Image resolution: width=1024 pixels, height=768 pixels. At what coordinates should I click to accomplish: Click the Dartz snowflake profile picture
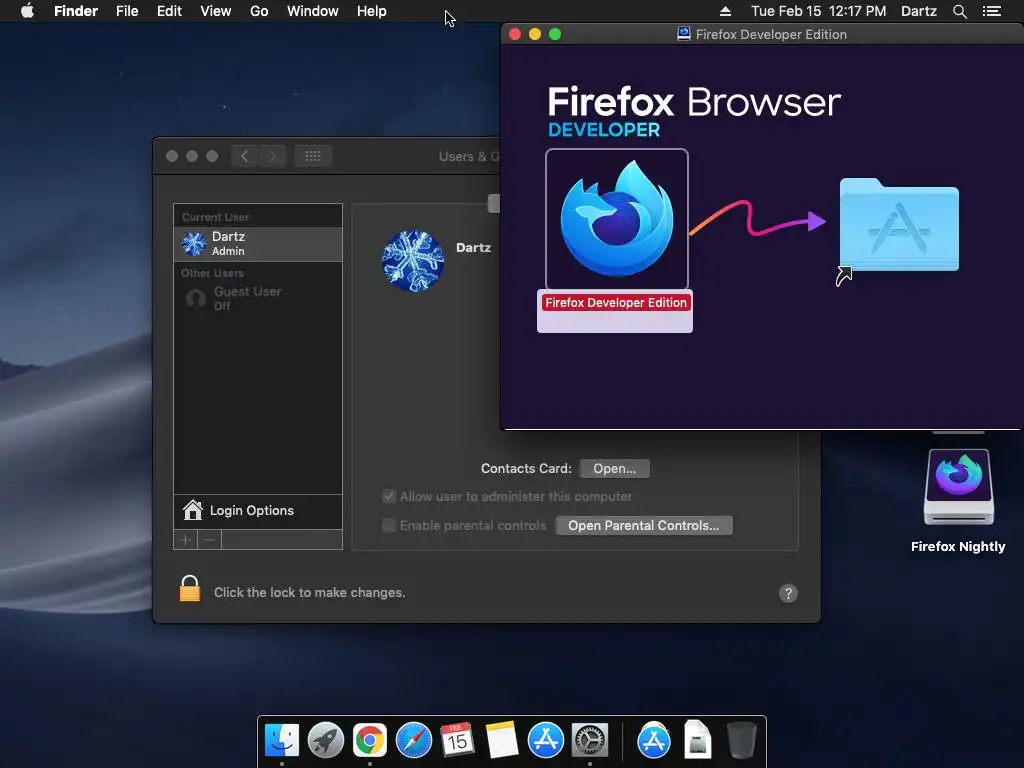413,260
